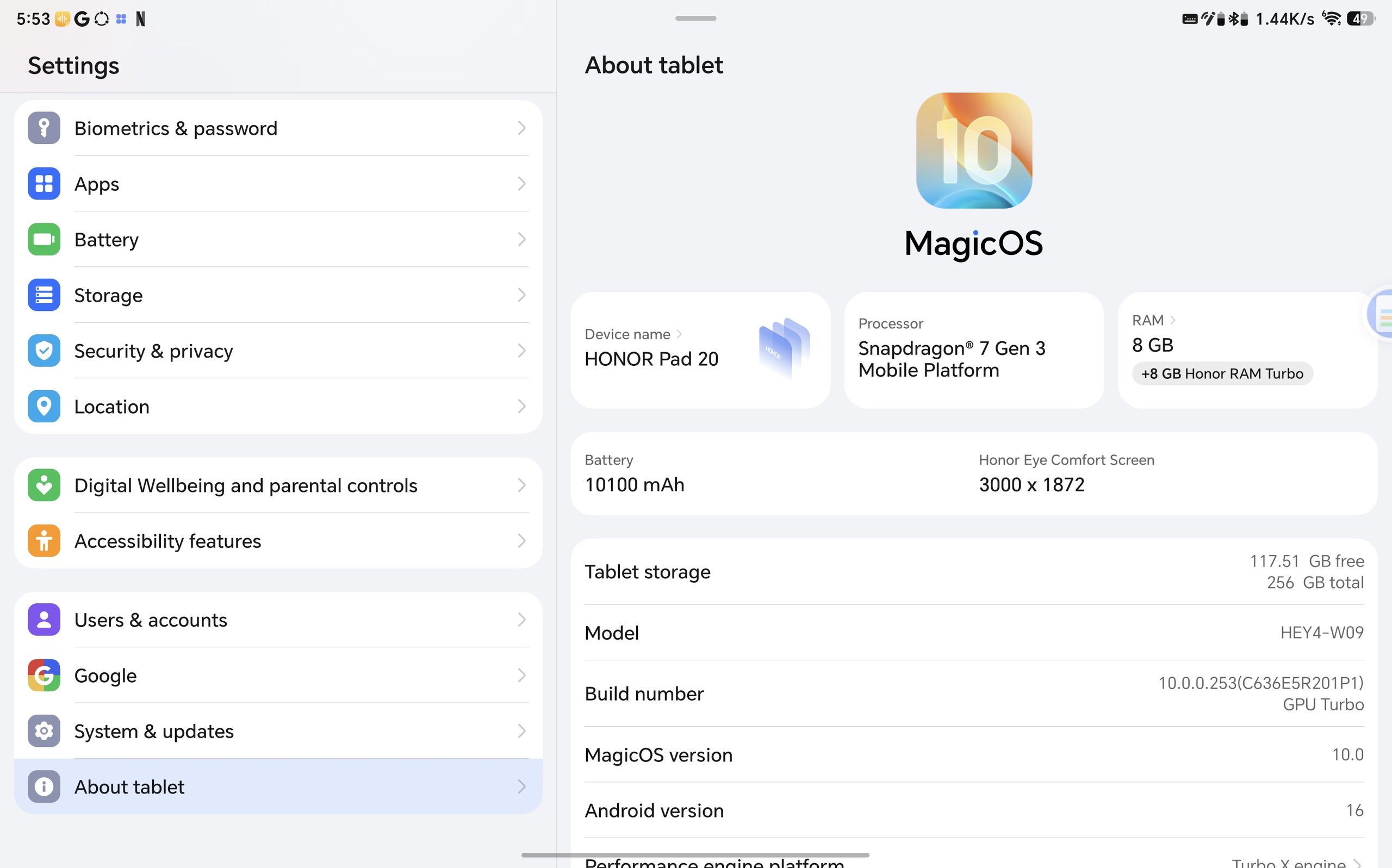Open the Apps settings
Image resolution: width=1392 pixels, height=868 pixels.
click(x=278, y=184)
